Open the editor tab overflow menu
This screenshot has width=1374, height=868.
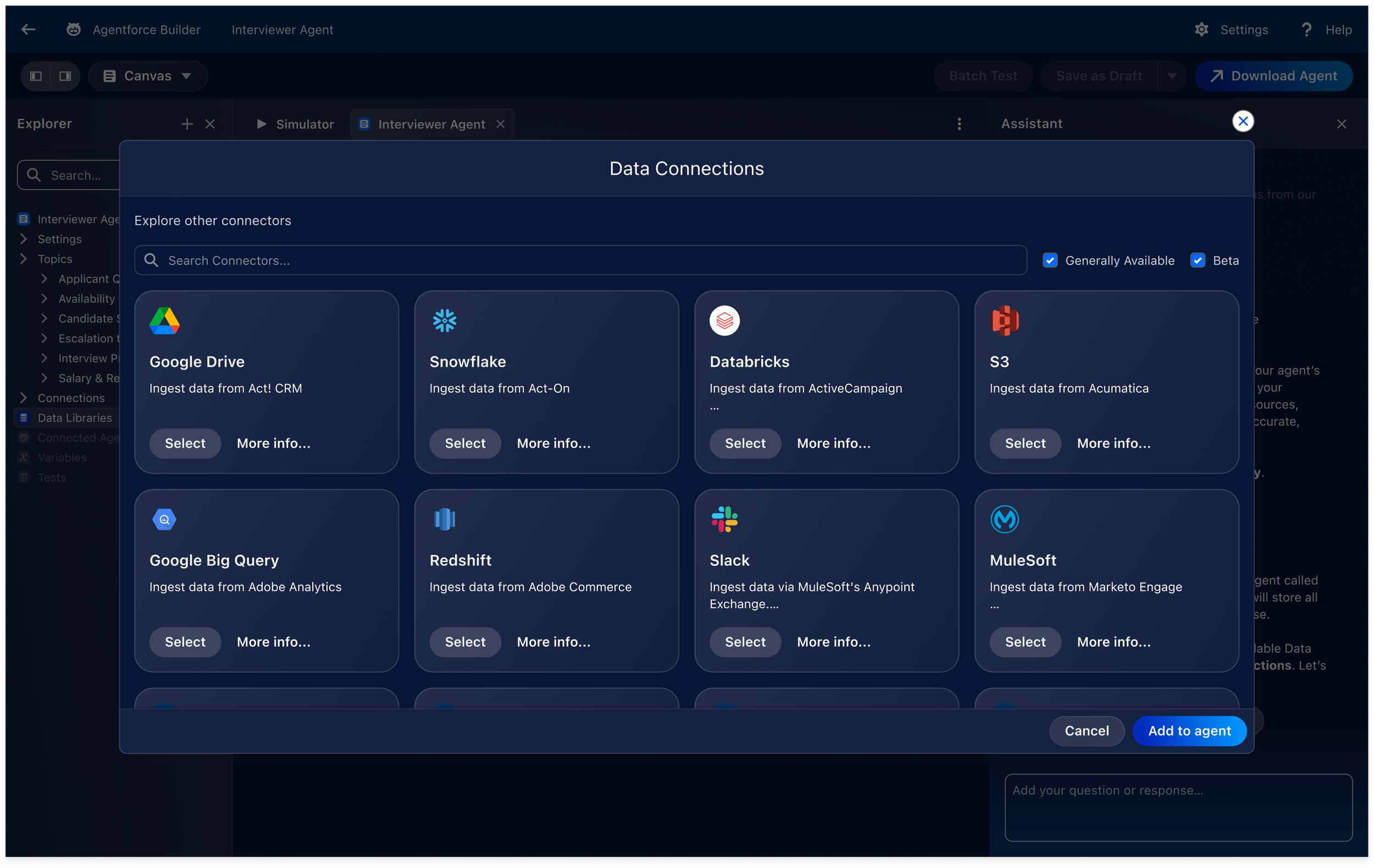pyautogui.click(x=959, y=124)
